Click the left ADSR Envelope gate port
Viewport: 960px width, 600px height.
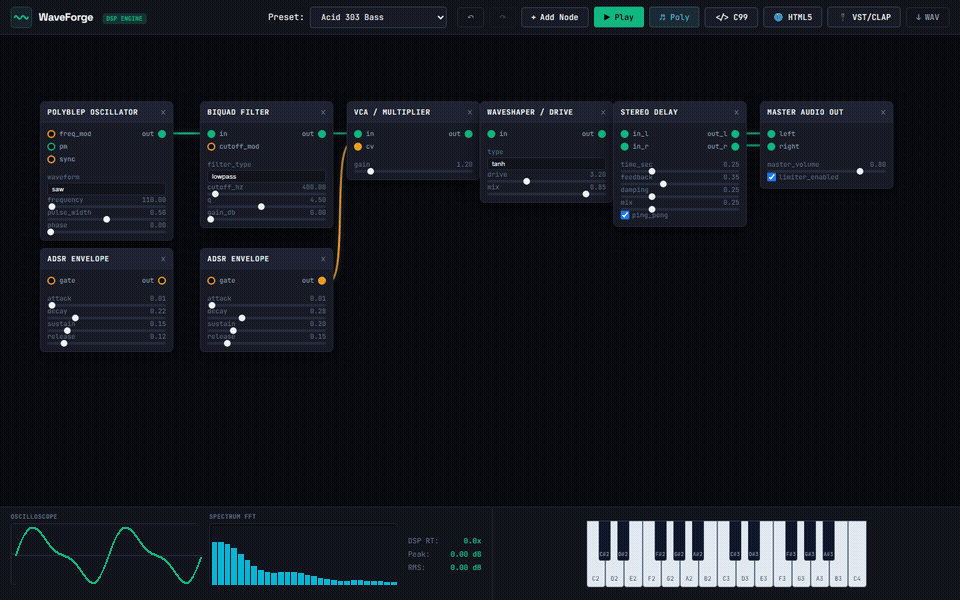tap(51, 281)
